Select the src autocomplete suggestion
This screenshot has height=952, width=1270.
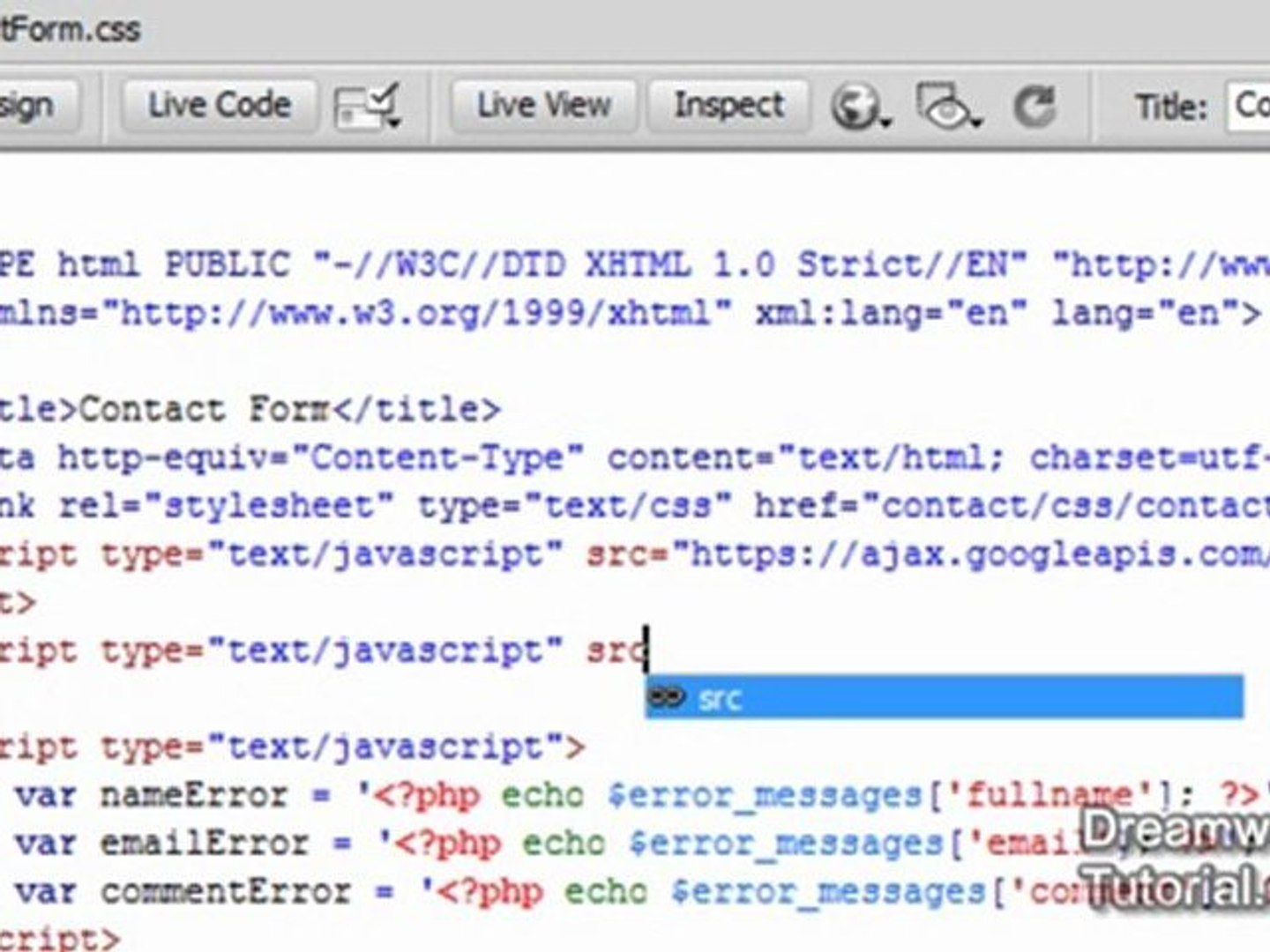[x=945, y=697]
